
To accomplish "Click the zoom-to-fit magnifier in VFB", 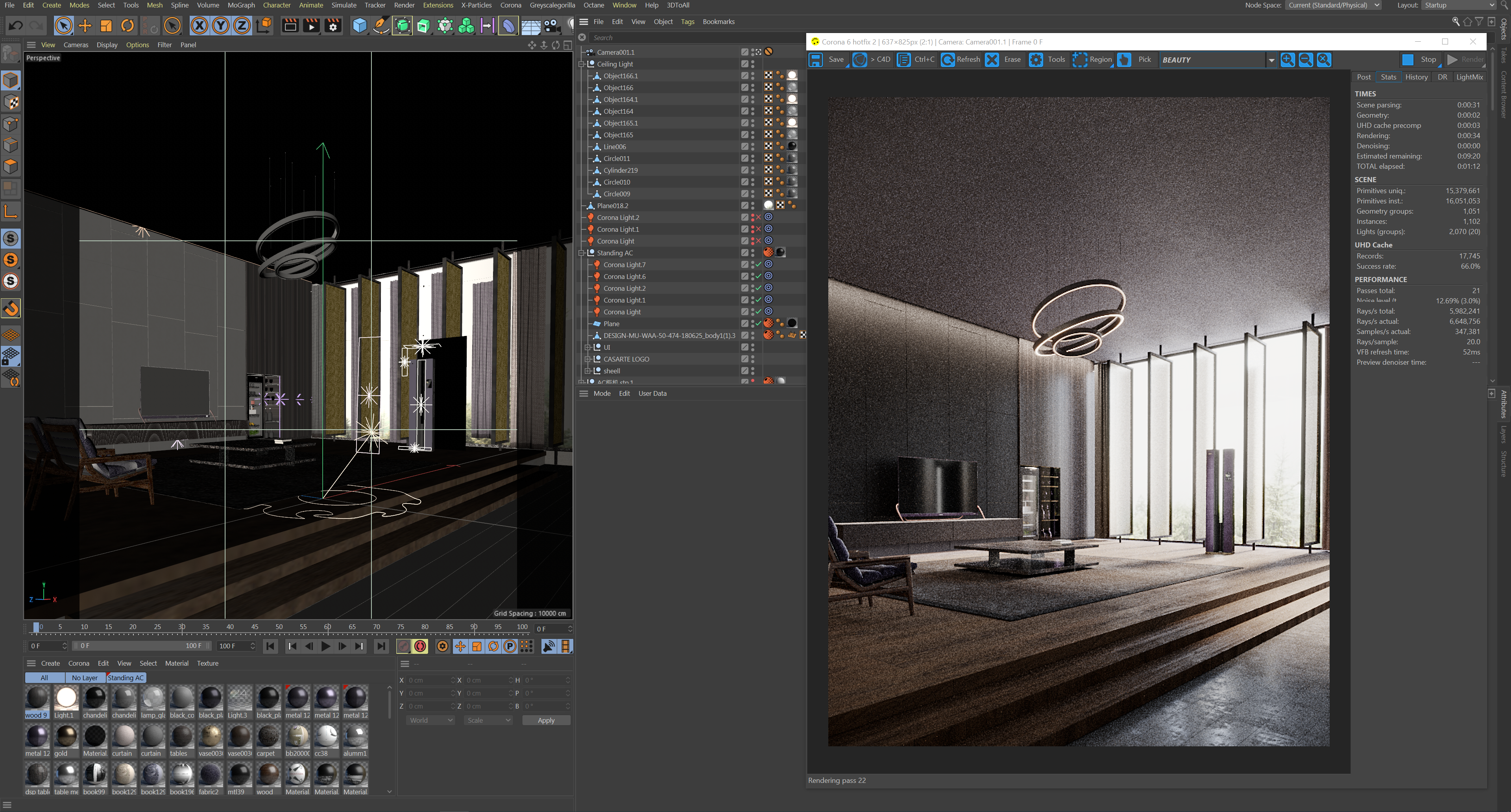I will coord(1324,60).
